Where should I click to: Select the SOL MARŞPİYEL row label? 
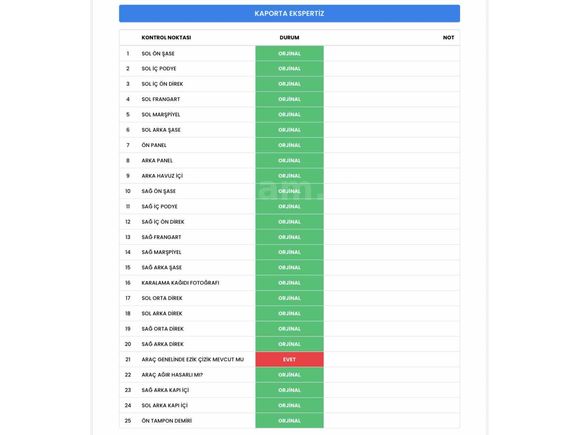click(x=161, y=115)
